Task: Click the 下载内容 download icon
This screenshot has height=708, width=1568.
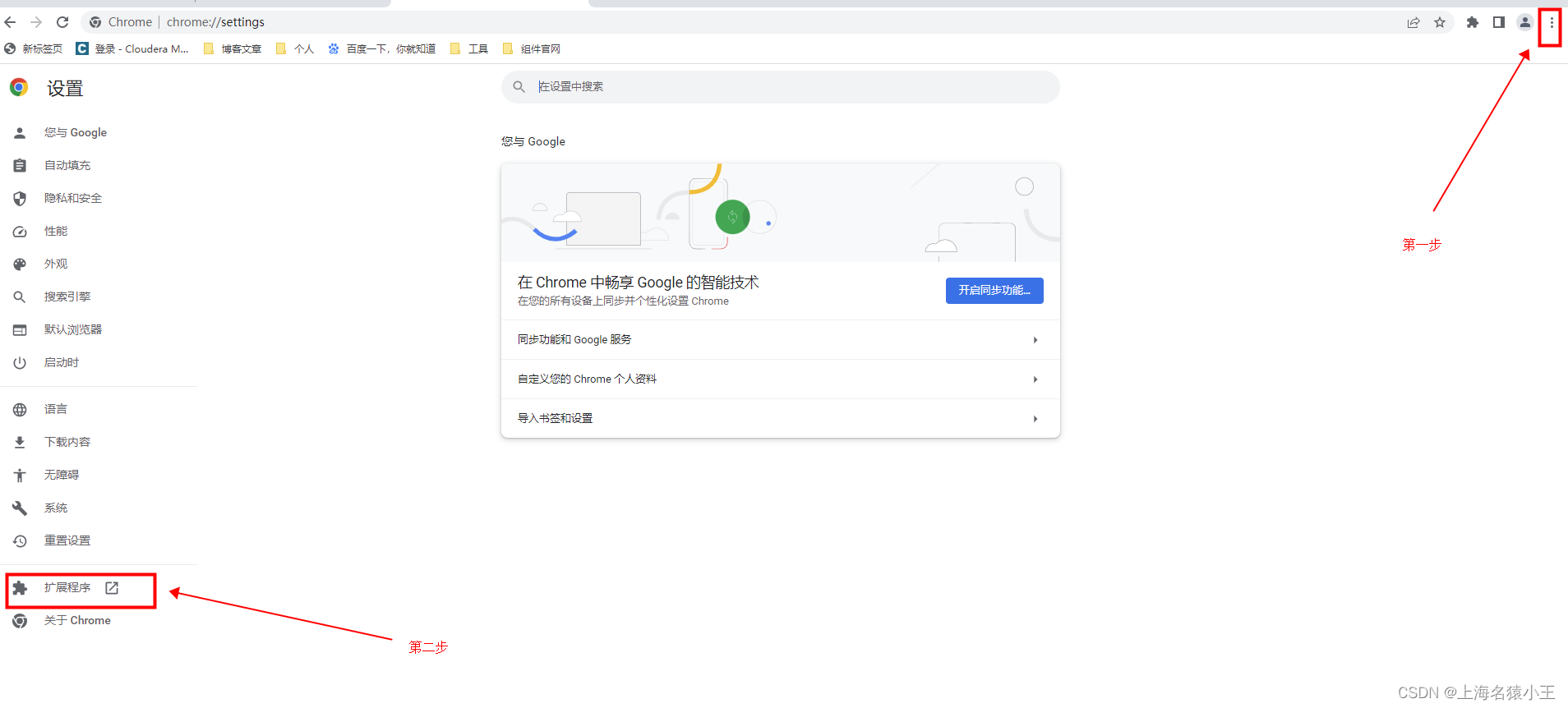Action: pos(20,443)
